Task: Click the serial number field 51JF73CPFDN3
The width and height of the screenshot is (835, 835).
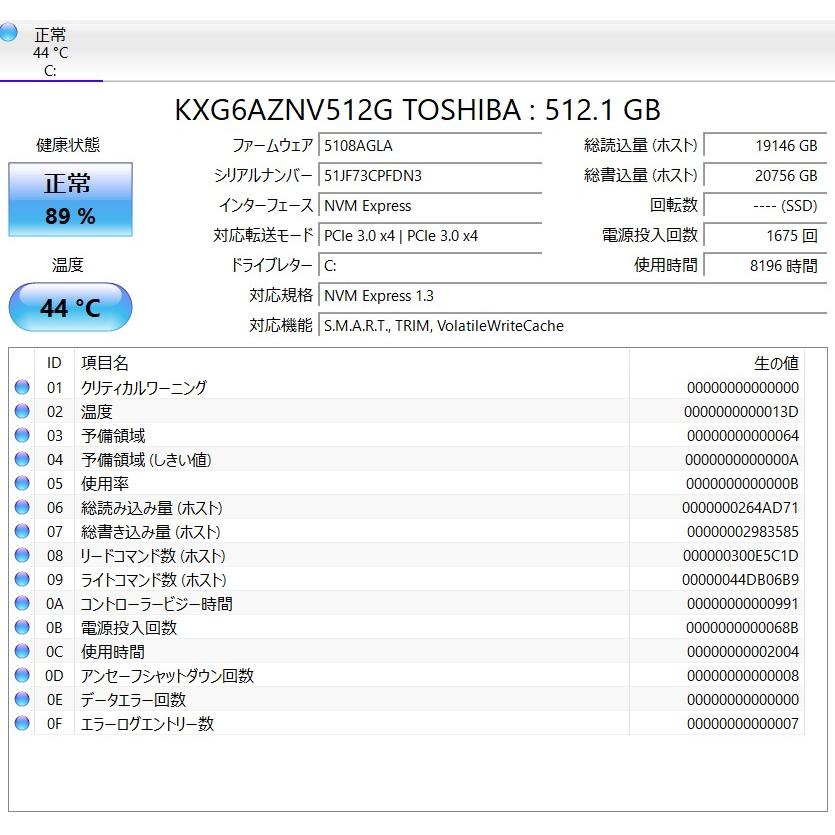Action: point(430,175)
